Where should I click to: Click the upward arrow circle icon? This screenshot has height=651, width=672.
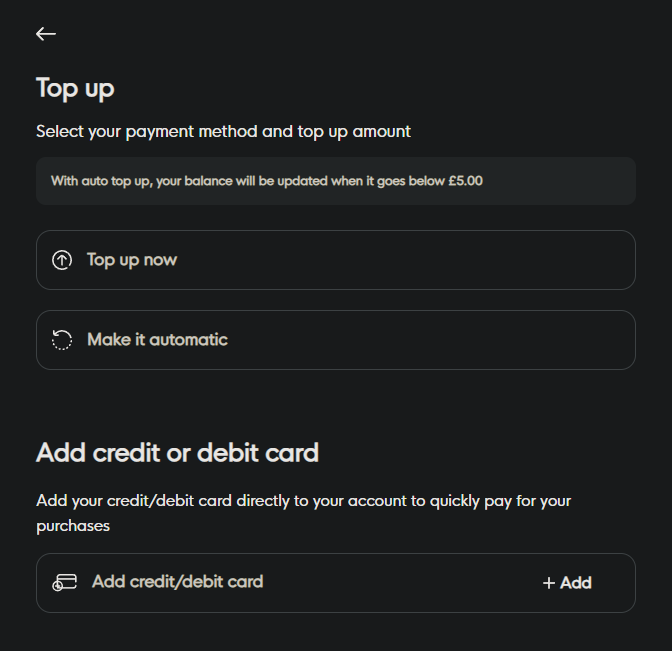tap(62, 260)
